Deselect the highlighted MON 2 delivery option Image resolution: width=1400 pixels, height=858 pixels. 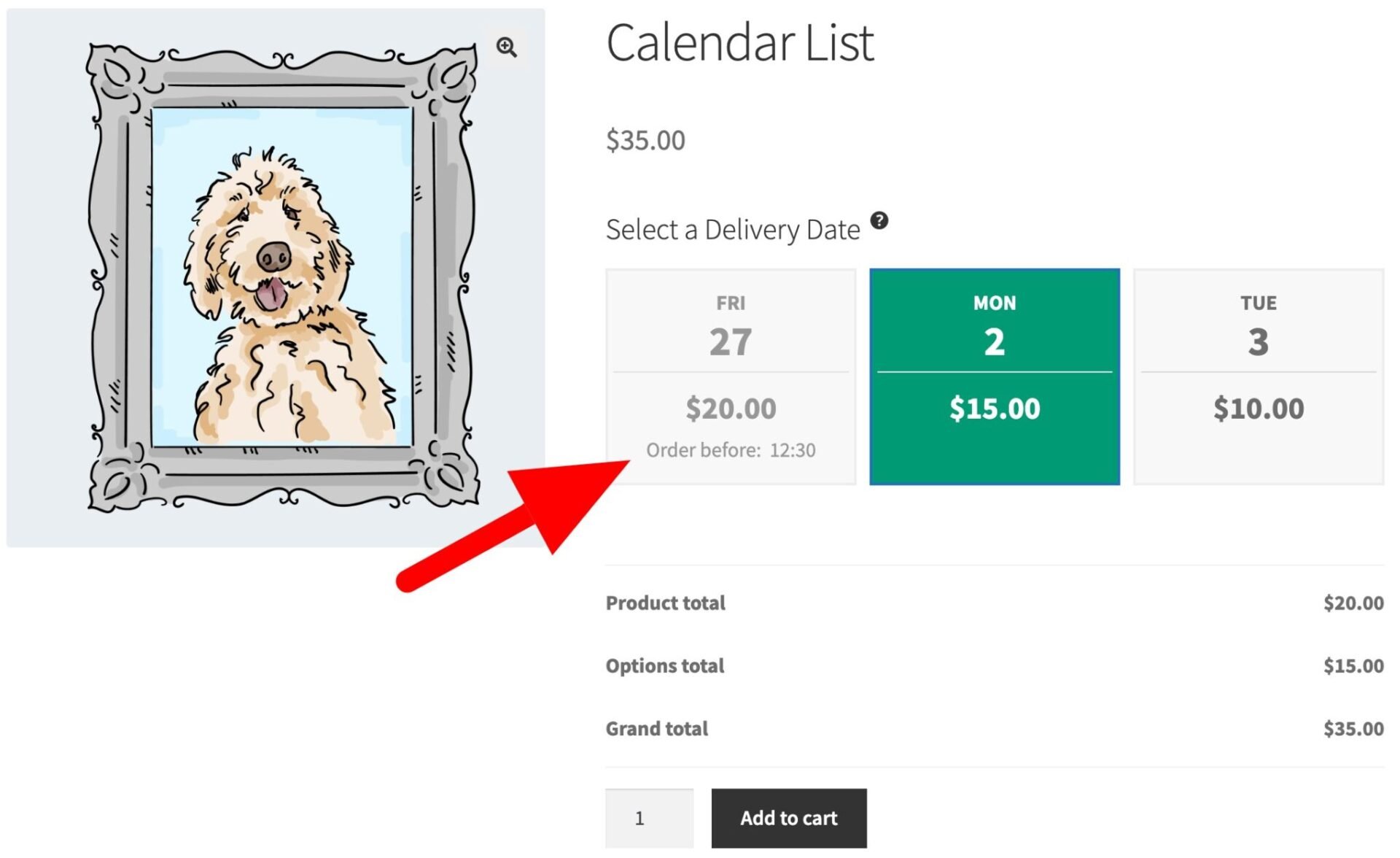coord(994,376)
